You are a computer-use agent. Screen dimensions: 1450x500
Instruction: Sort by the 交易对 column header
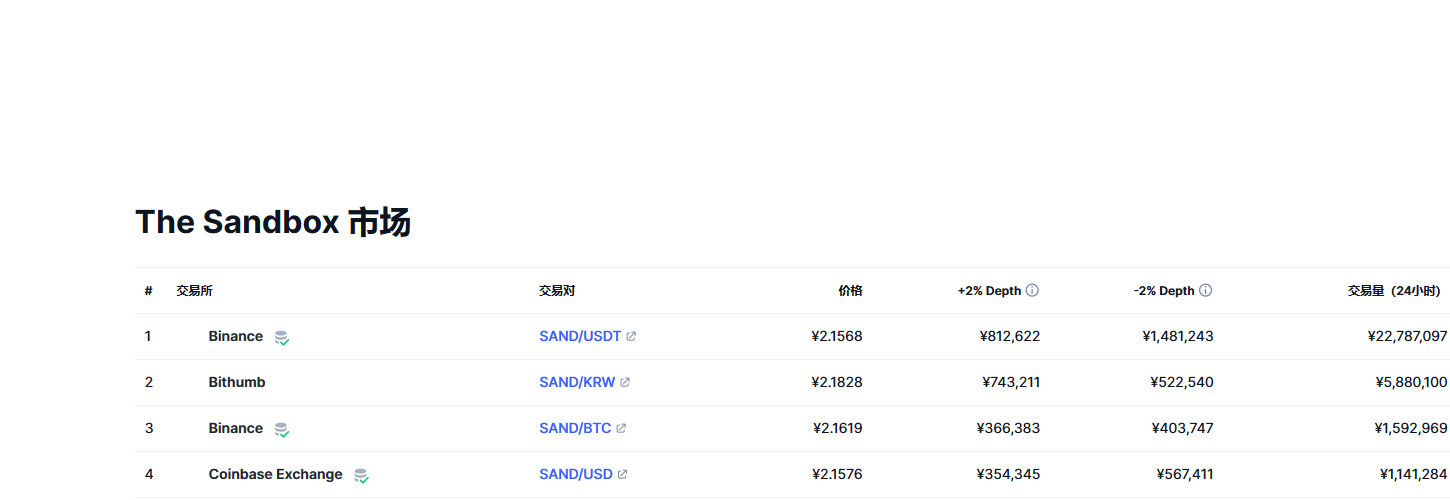coord(557,291)
